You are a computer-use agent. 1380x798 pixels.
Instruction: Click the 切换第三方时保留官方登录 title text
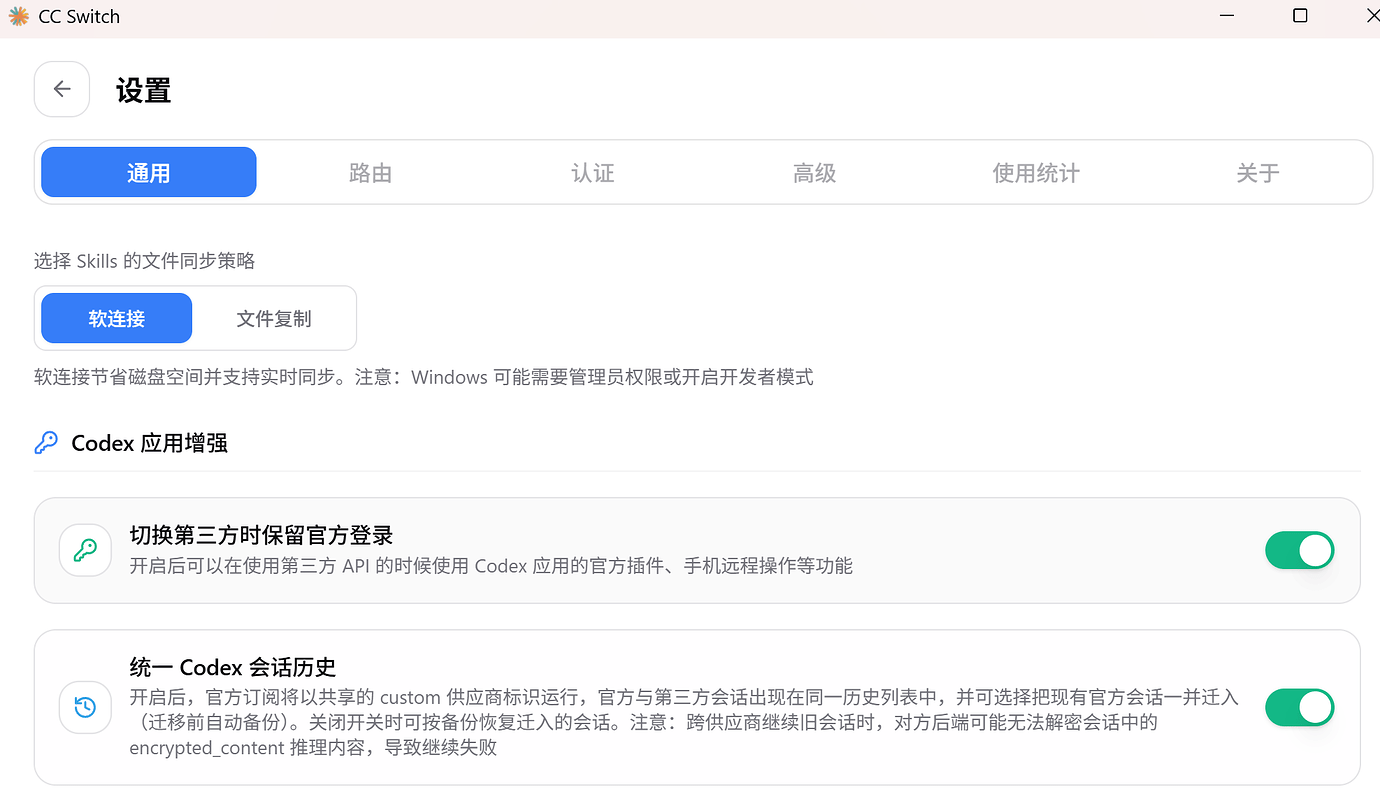click(x=261, y=536)
